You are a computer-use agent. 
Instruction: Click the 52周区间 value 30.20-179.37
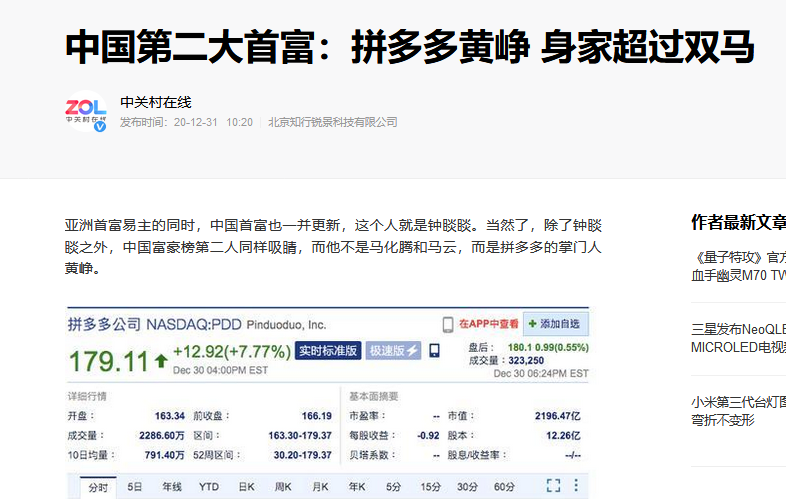[x=302, y=455]
